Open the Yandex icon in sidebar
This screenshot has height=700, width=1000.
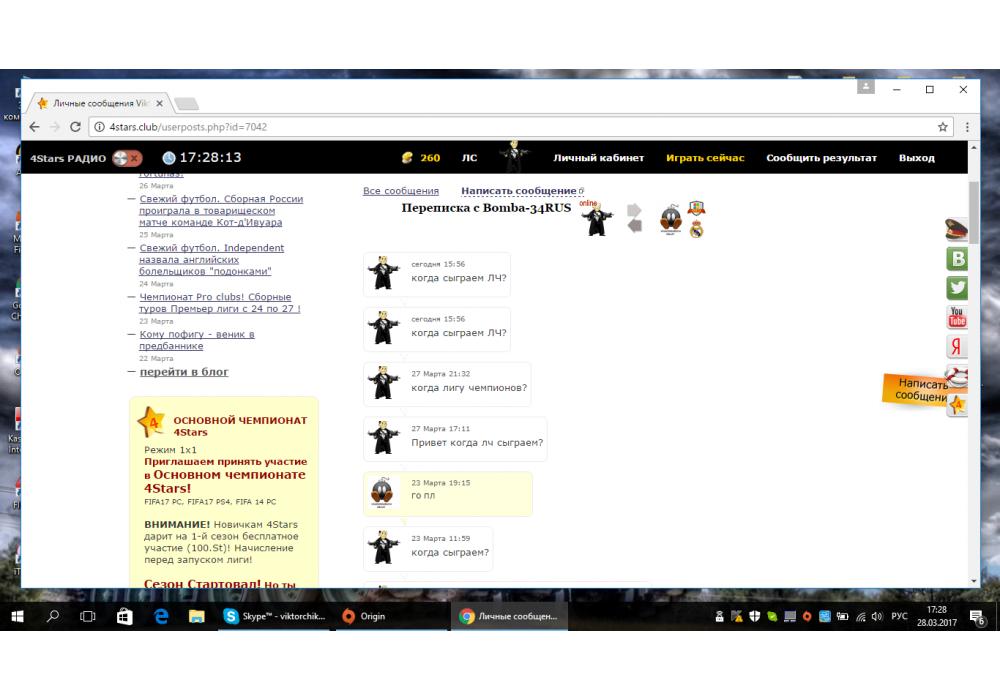click(x=957, y=347)
